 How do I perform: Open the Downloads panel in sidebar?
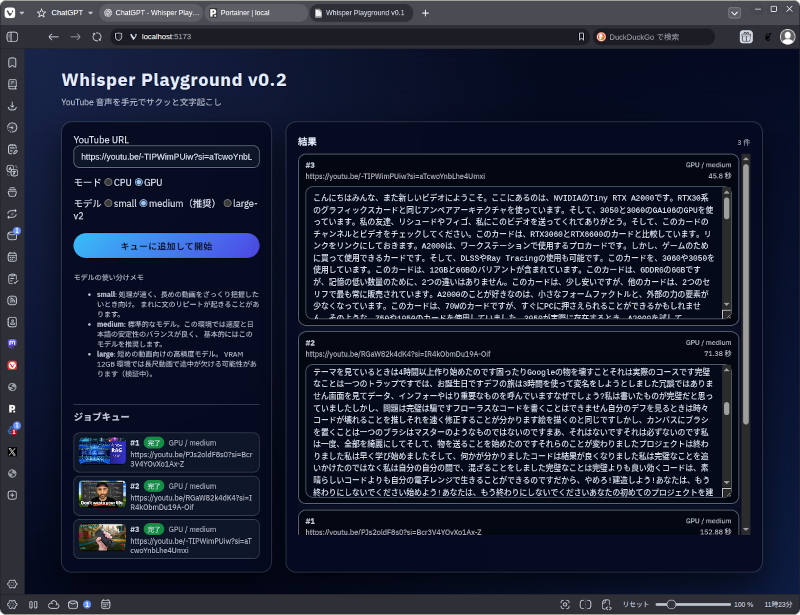(12, 105)
